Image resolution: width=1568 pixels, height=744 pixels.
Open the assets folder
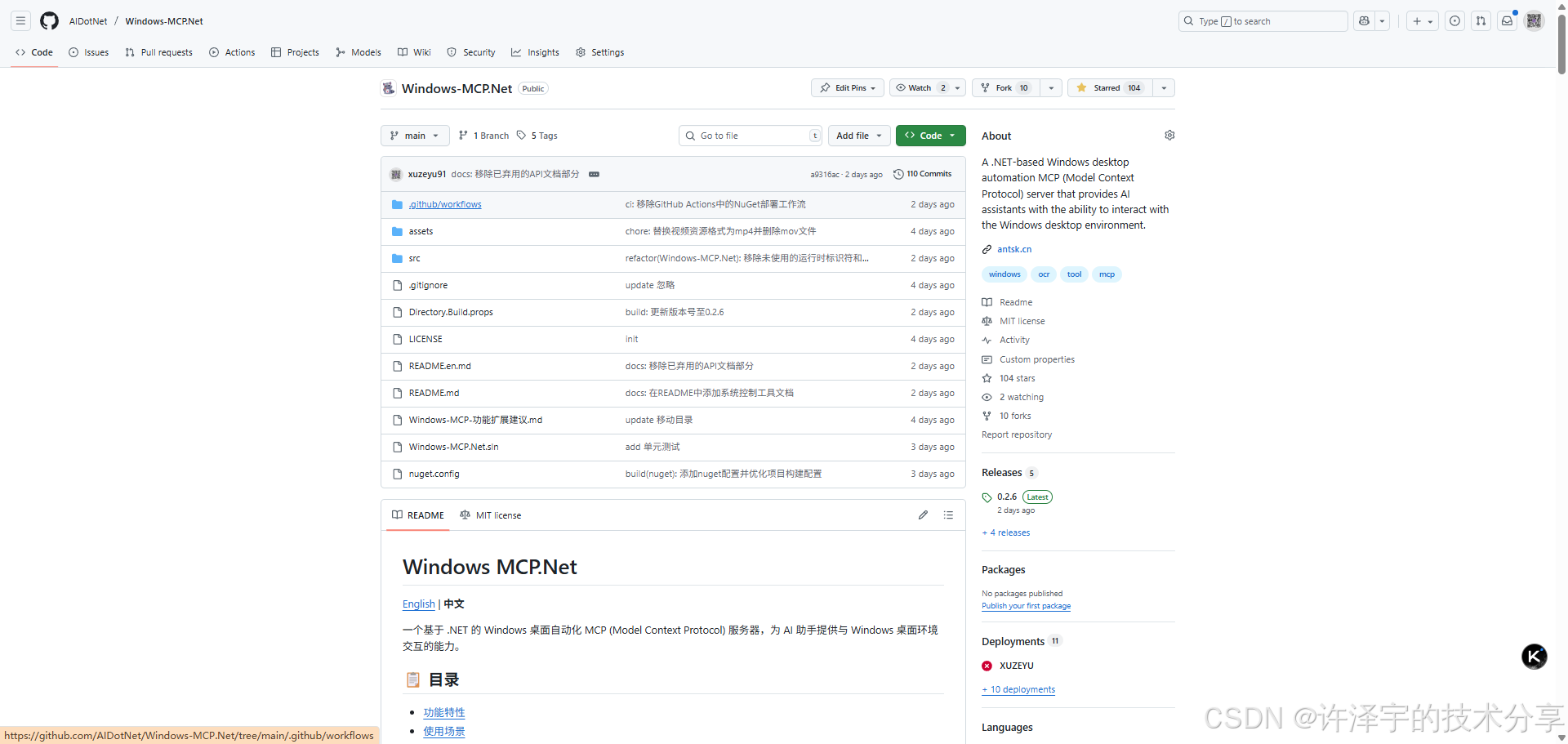click(421, 231)
